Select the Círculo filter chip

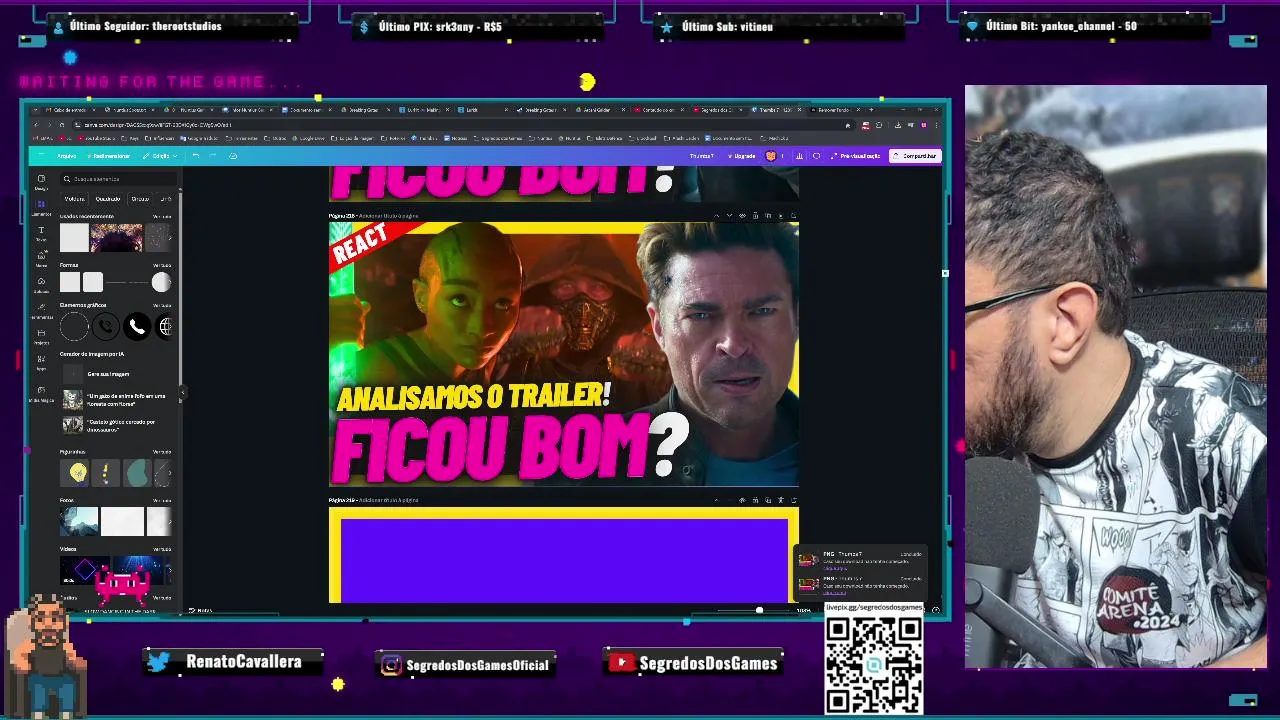(x=140, y=199)
